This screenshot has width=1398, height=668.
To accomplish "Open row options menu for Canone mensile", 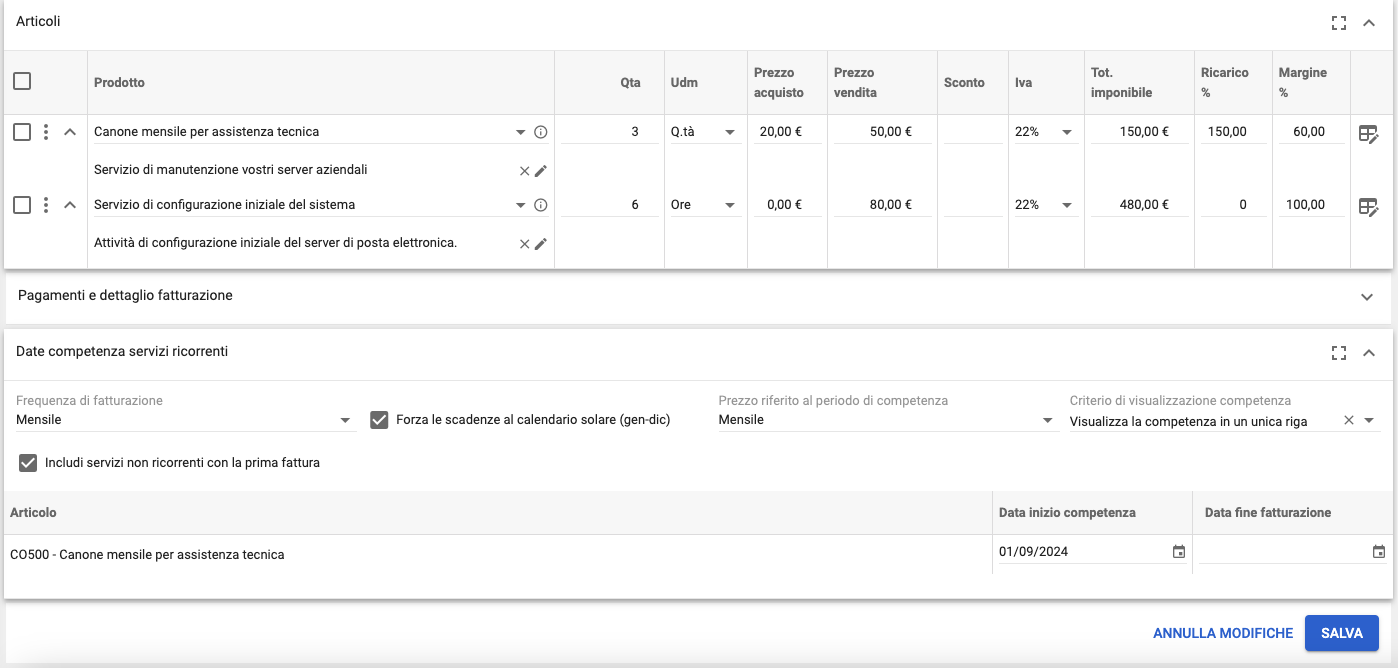I will click(x=46, y=132).
